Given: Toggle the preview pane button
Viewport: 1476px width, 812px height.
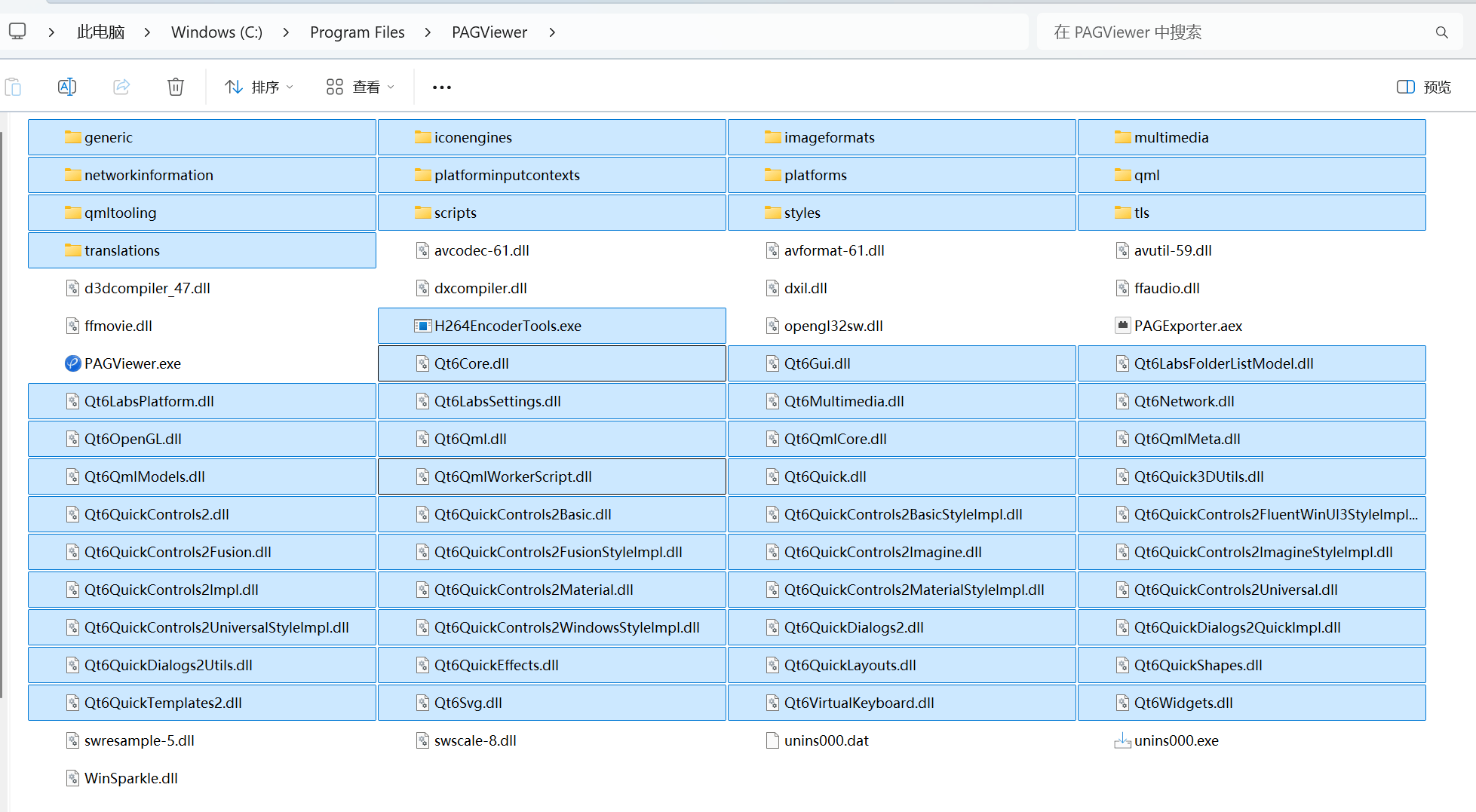Looking at the screenshot, I should [x=1423, y=87].
